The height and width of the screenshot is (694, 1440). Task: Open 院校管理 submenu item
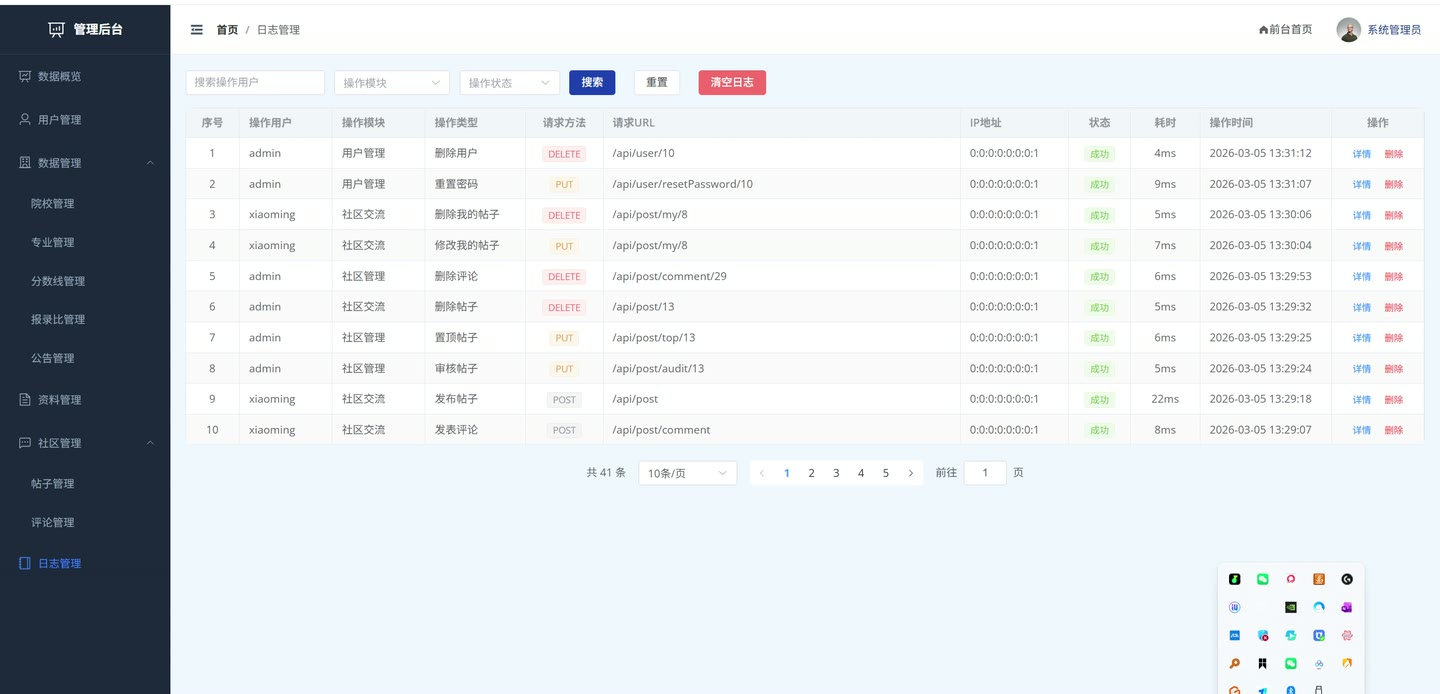(x=85, y=204)
